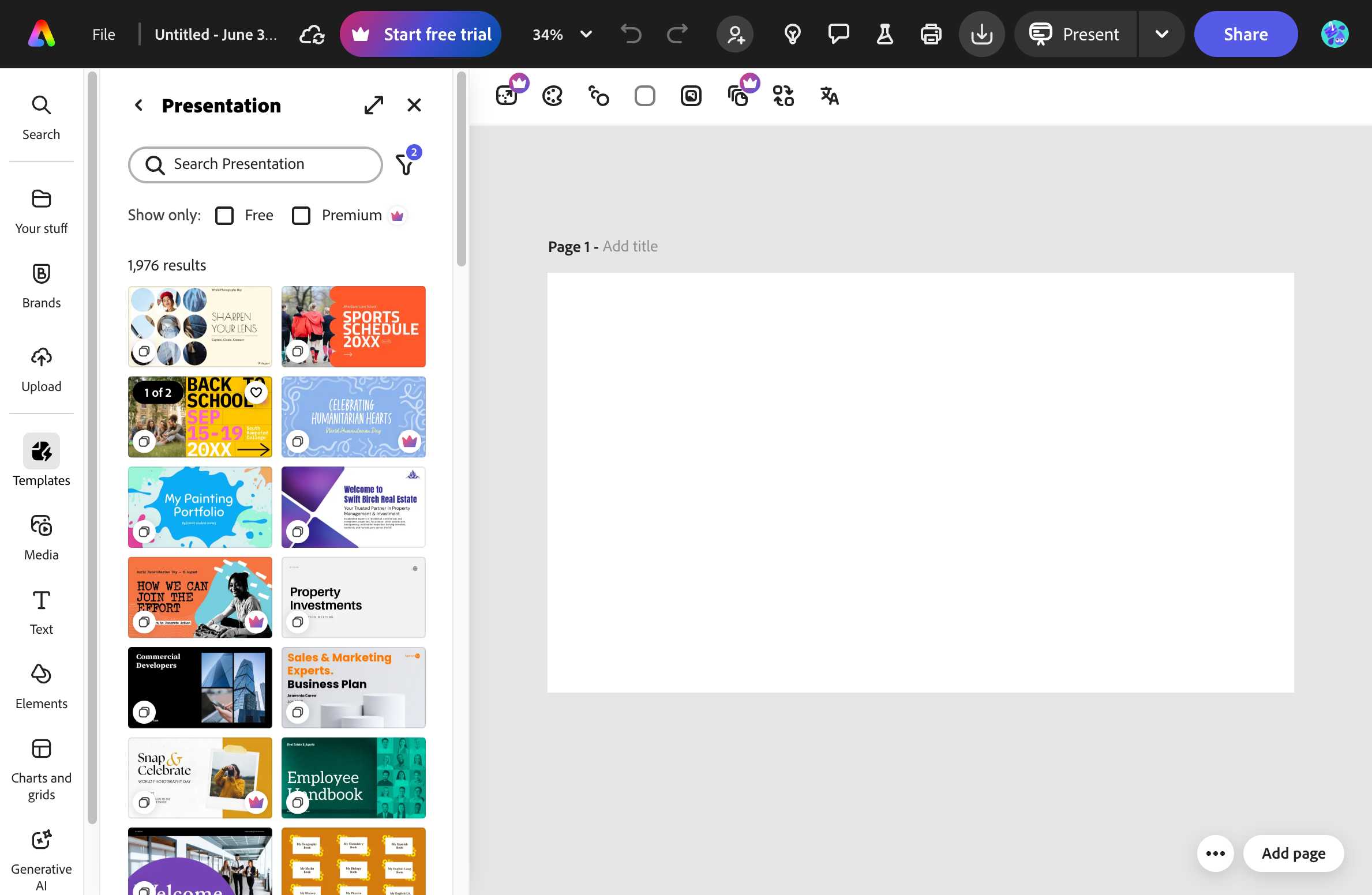Image resolution: width=1372 pixels, height=895 pixels.
Task: Enable the Premium checkbox filter
Action: tap(301, 216)
